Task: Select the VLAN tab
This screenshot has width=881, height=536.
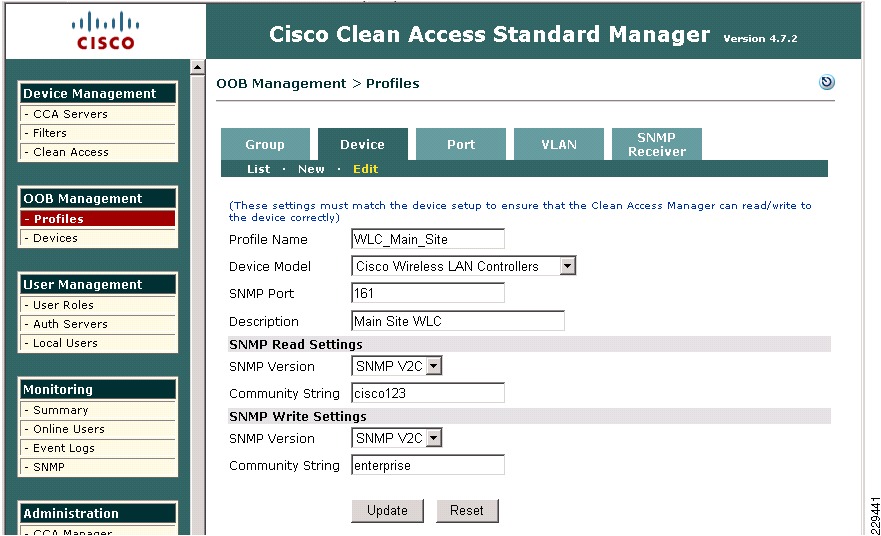Action: pyautogui.click(x=558, y=144)
